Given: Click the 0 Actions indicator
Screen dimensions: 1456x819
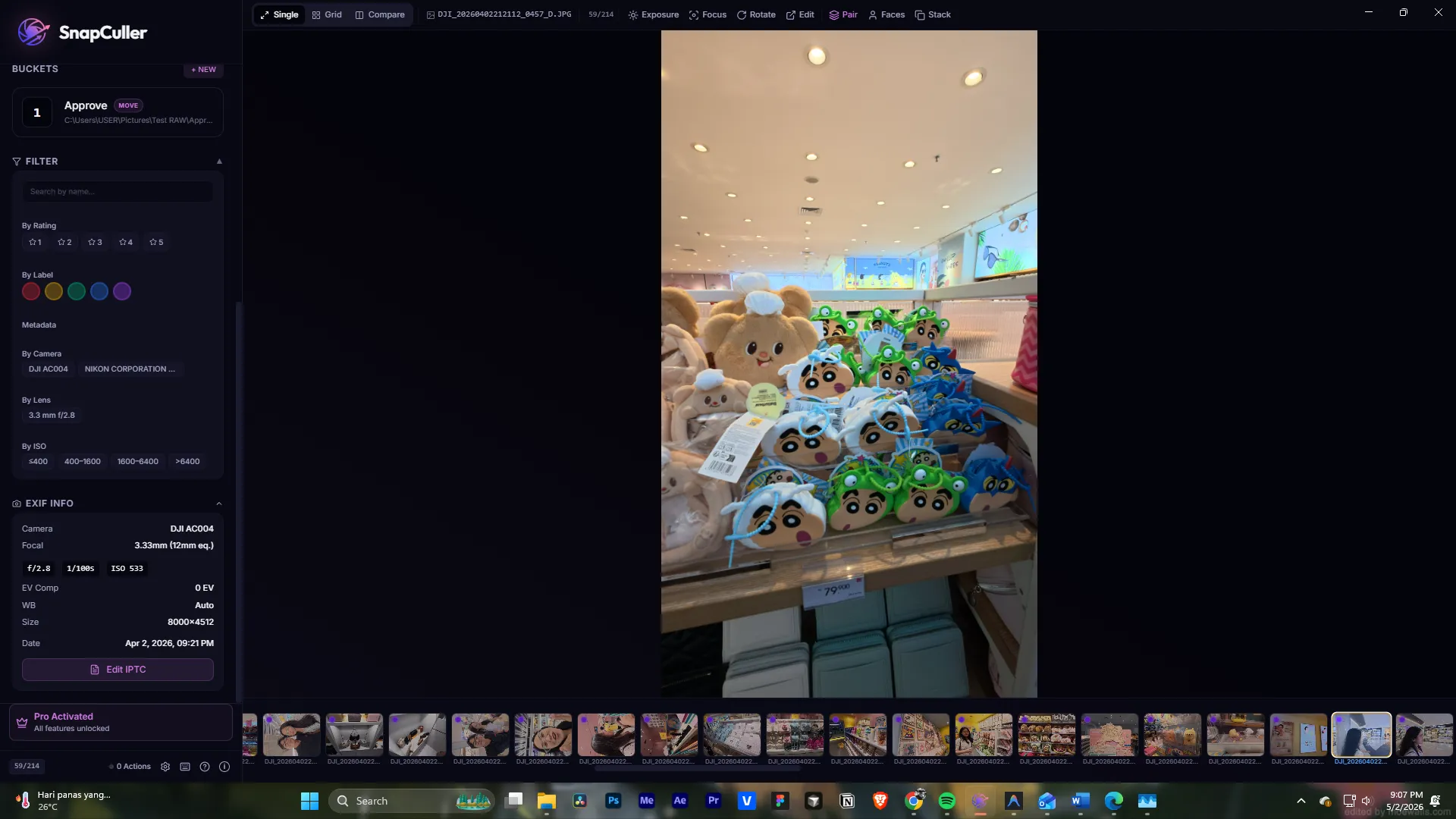Looking at the screenshot, I should (130, 767).
